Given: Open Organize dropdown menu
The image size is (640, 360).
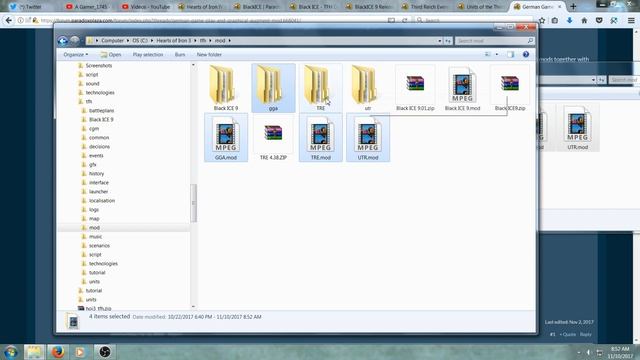Looking at the screenshot, I should coord(76,54).
